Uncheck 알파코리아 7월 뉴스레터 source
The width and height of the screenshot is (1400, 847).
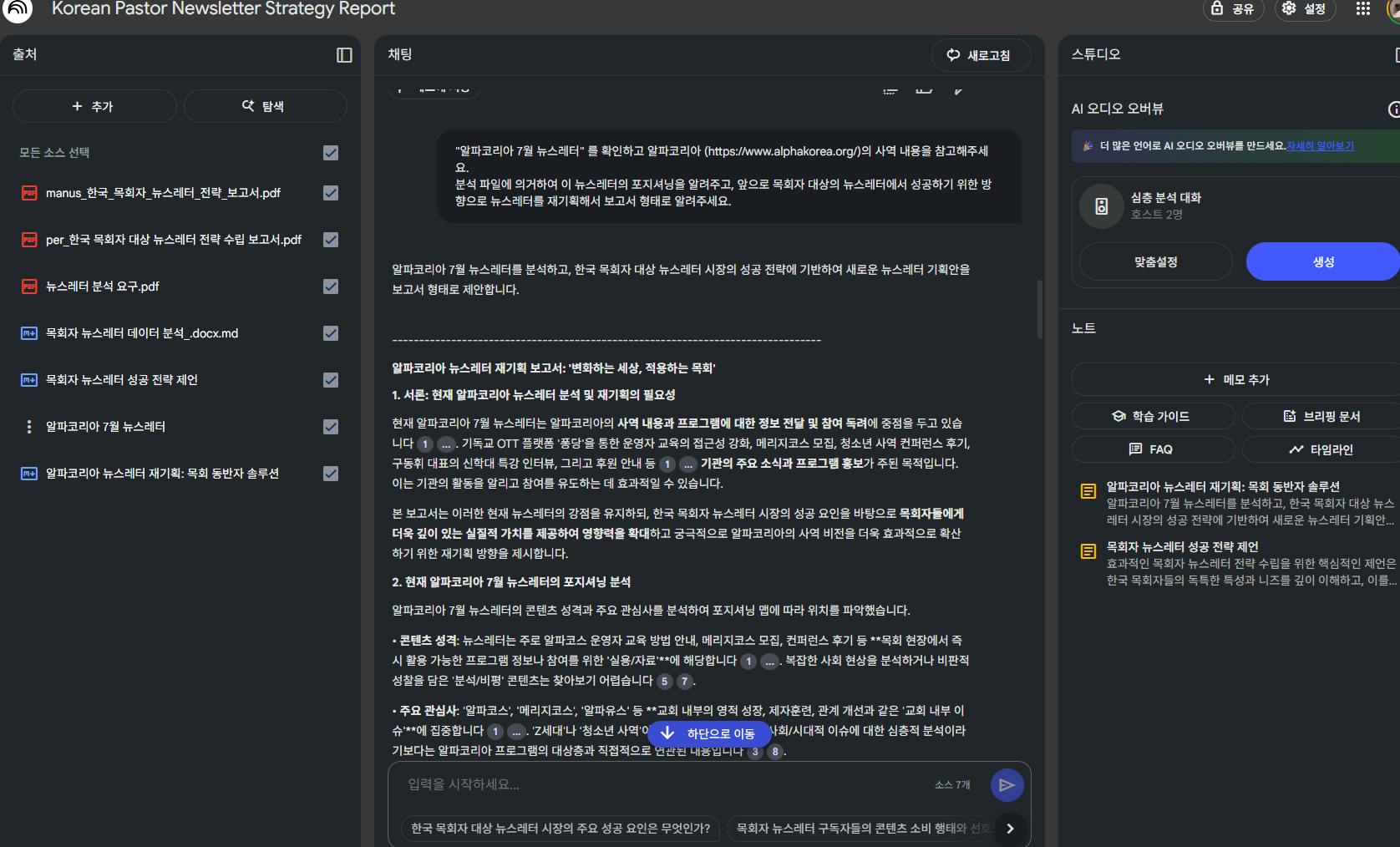[x=331, y=427]
